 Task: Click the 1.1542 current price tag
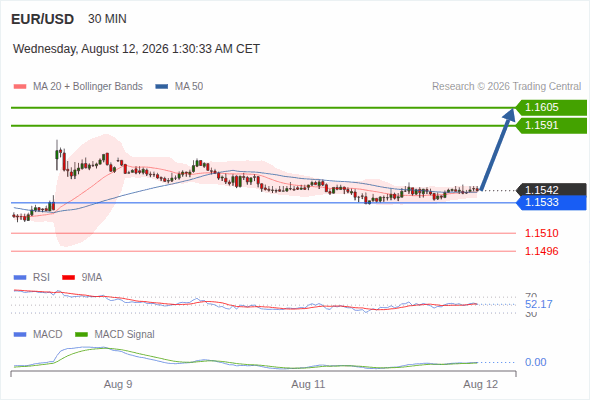pyautogui.click(x=551, y=190)
